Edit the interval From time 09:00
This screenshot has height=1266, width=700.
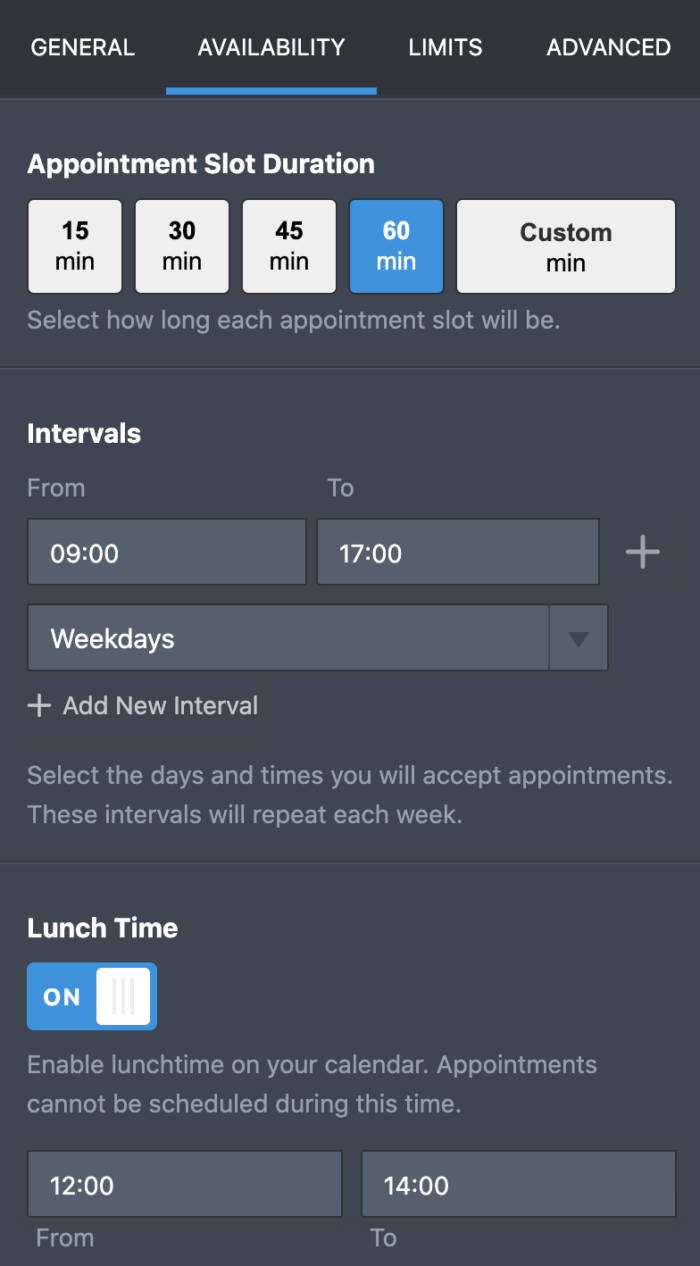coord(167,552)
